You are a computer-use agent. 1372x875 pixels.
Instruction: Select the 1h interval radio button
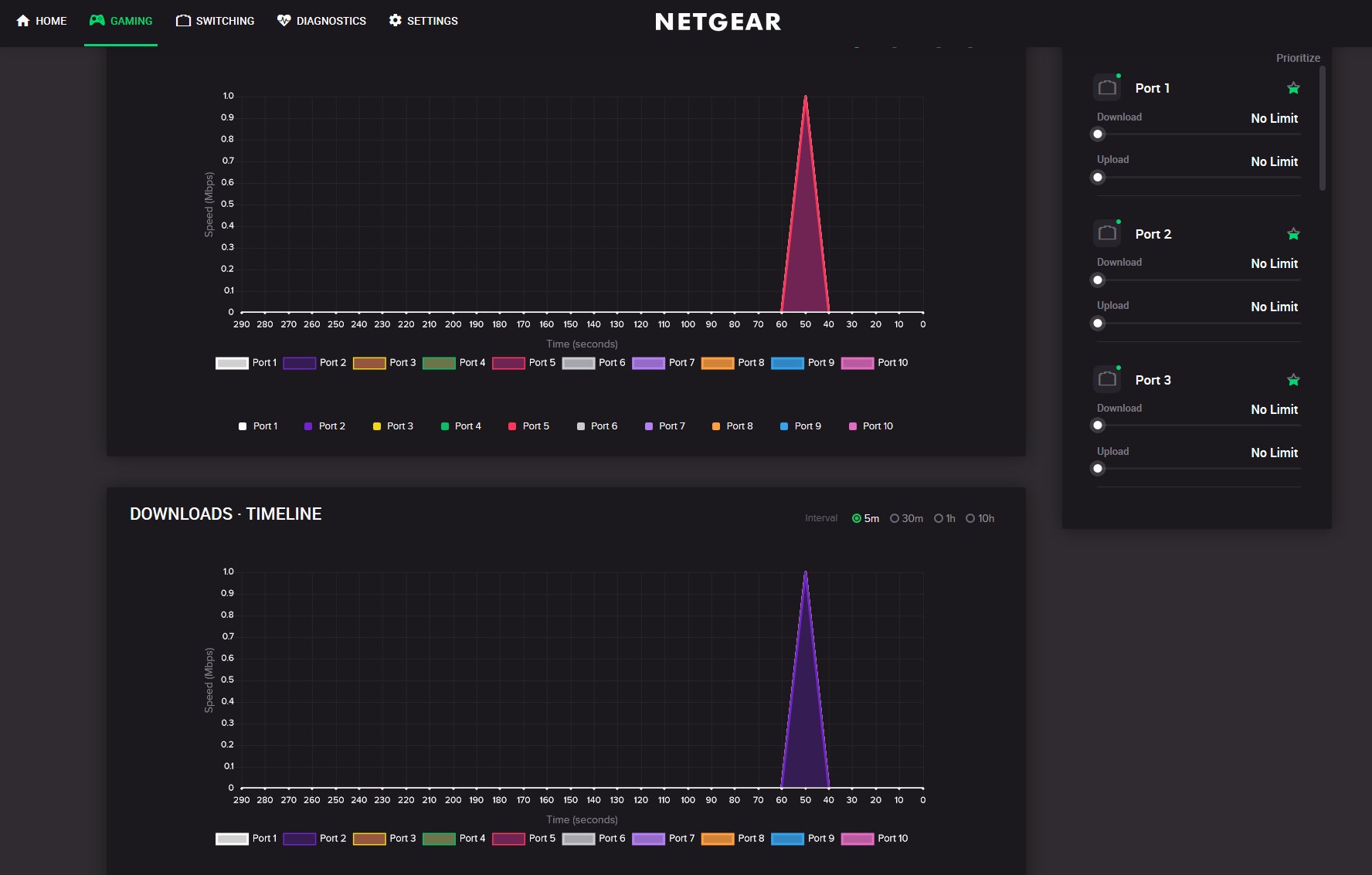click(939, 518)
